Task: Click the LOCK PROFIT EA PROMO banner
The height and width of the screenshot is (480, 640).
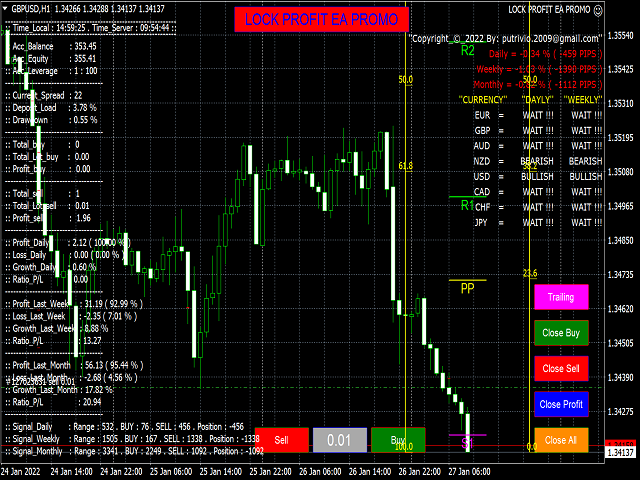Action: point(322,19)
